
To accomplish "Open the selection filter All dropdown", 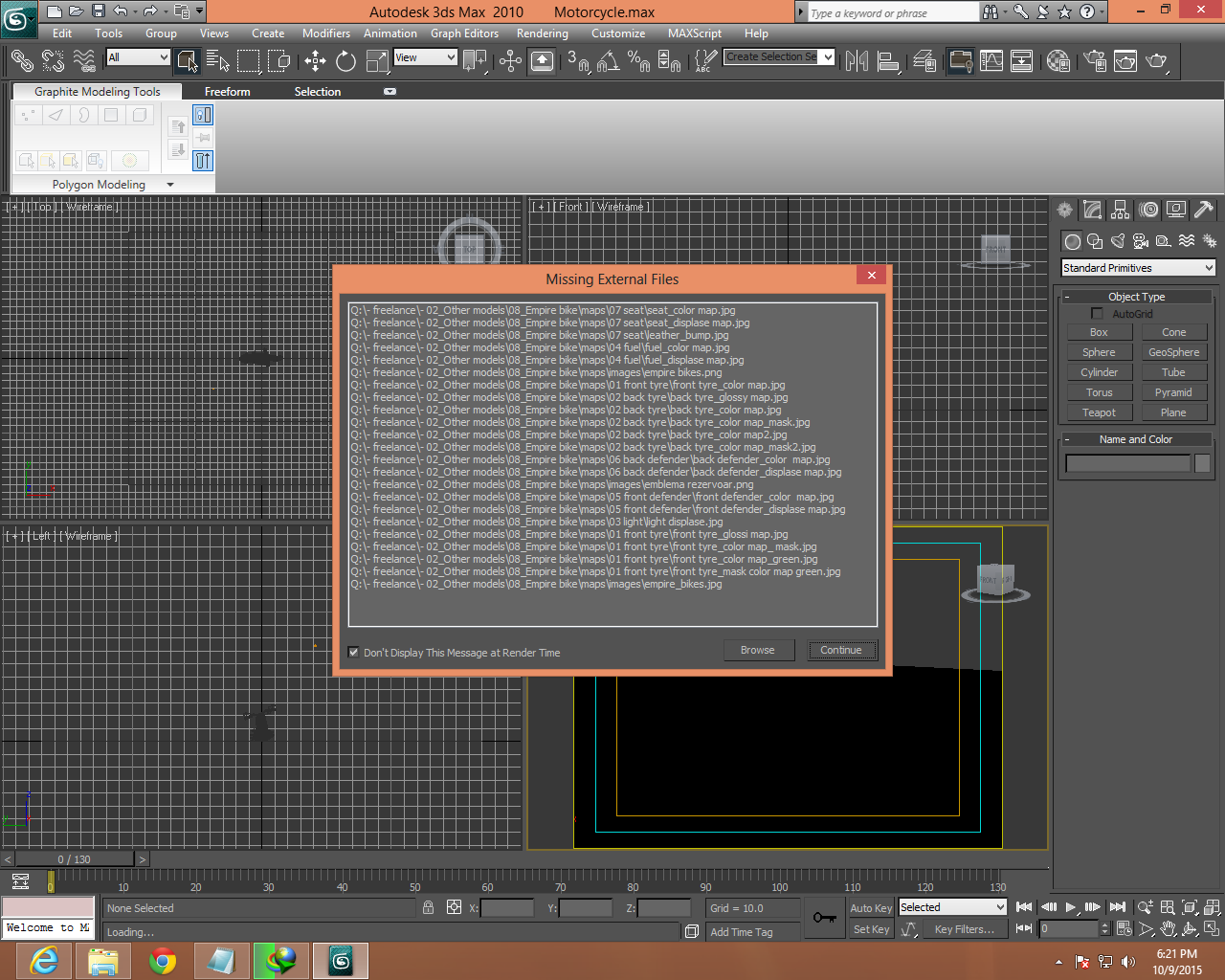I will click(138, 57).
